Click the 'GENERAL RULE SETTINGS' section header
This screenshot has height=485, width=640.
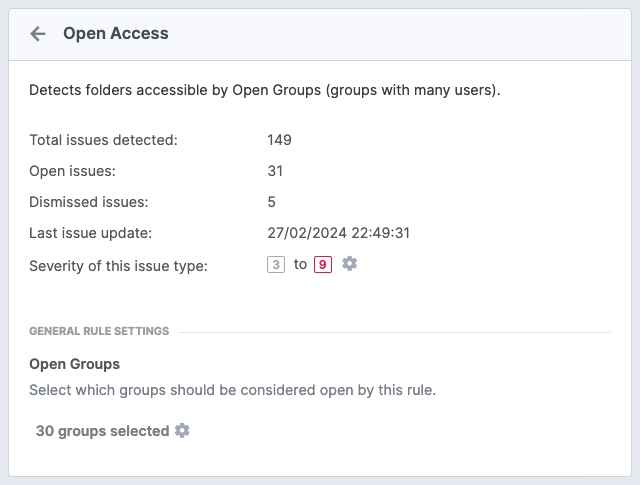[x=99, y=331]
